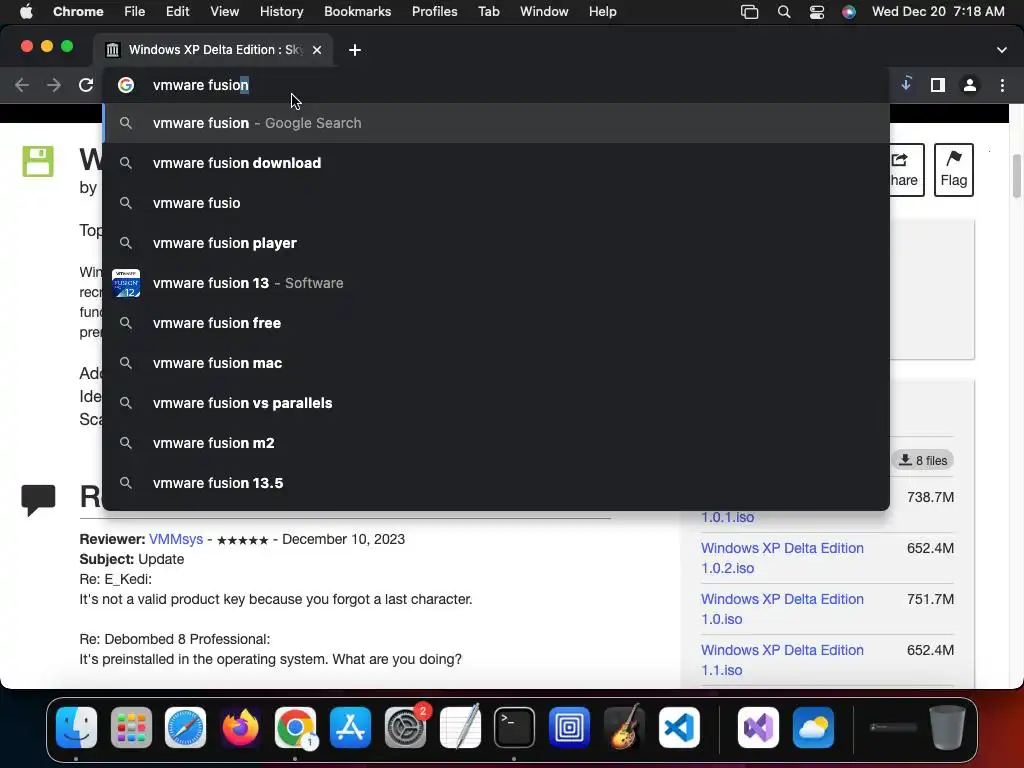
Task: Choose suggestion vmware fusion player
Action: click(x=496, y=243)
